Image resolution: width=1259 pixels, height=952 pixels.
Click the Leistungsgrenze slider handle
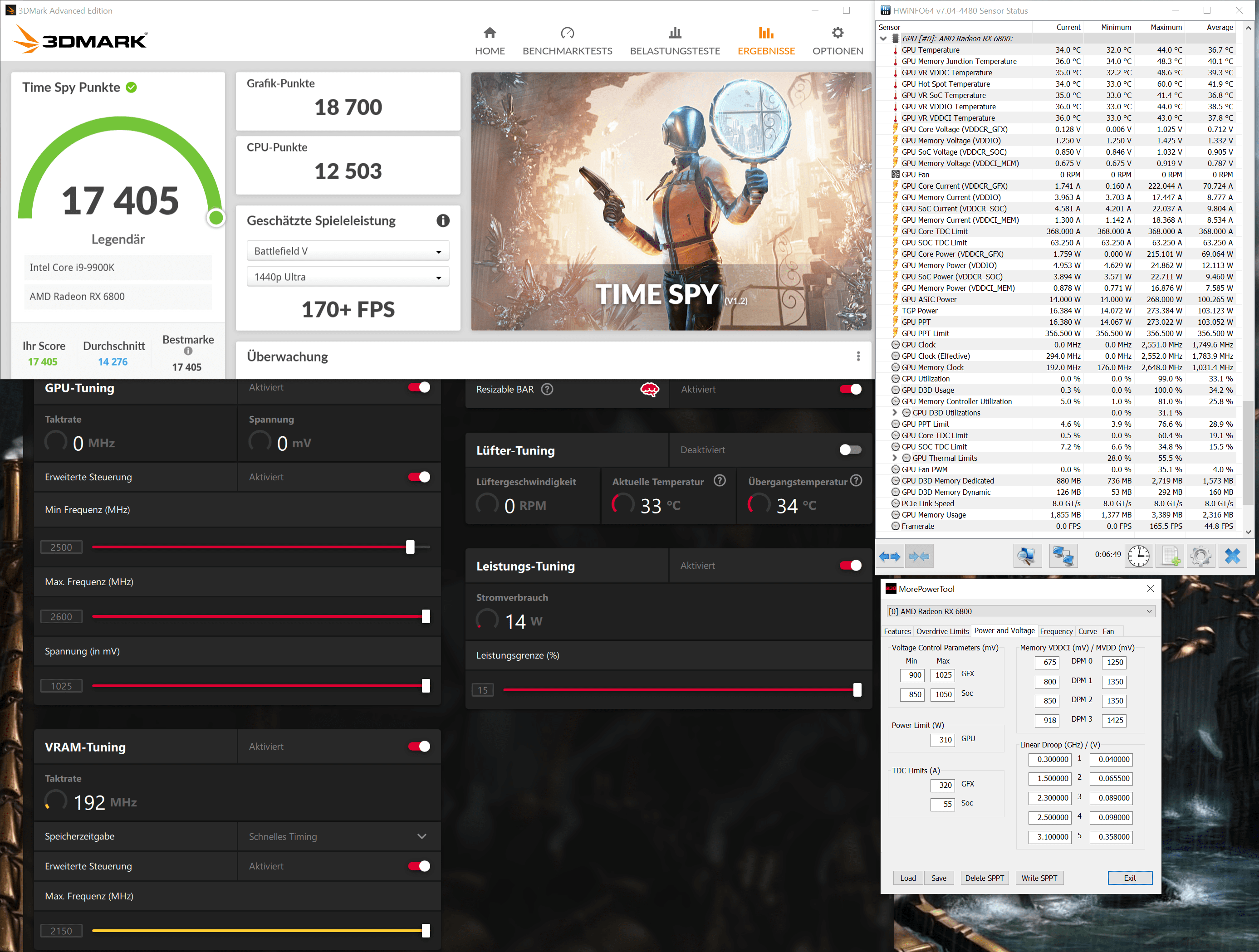pyautogui.click(x=857, y=690)
